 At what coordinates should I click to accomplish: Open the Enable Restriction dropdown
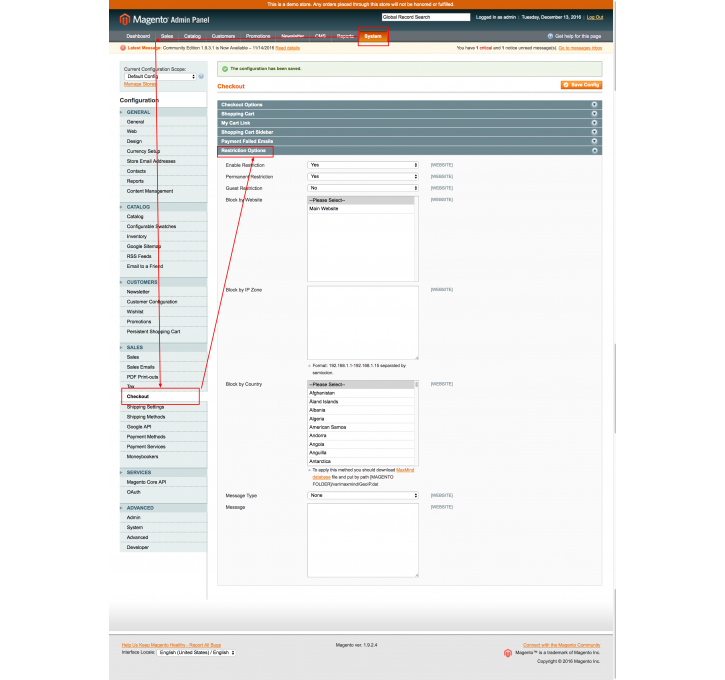pos(363,165)
